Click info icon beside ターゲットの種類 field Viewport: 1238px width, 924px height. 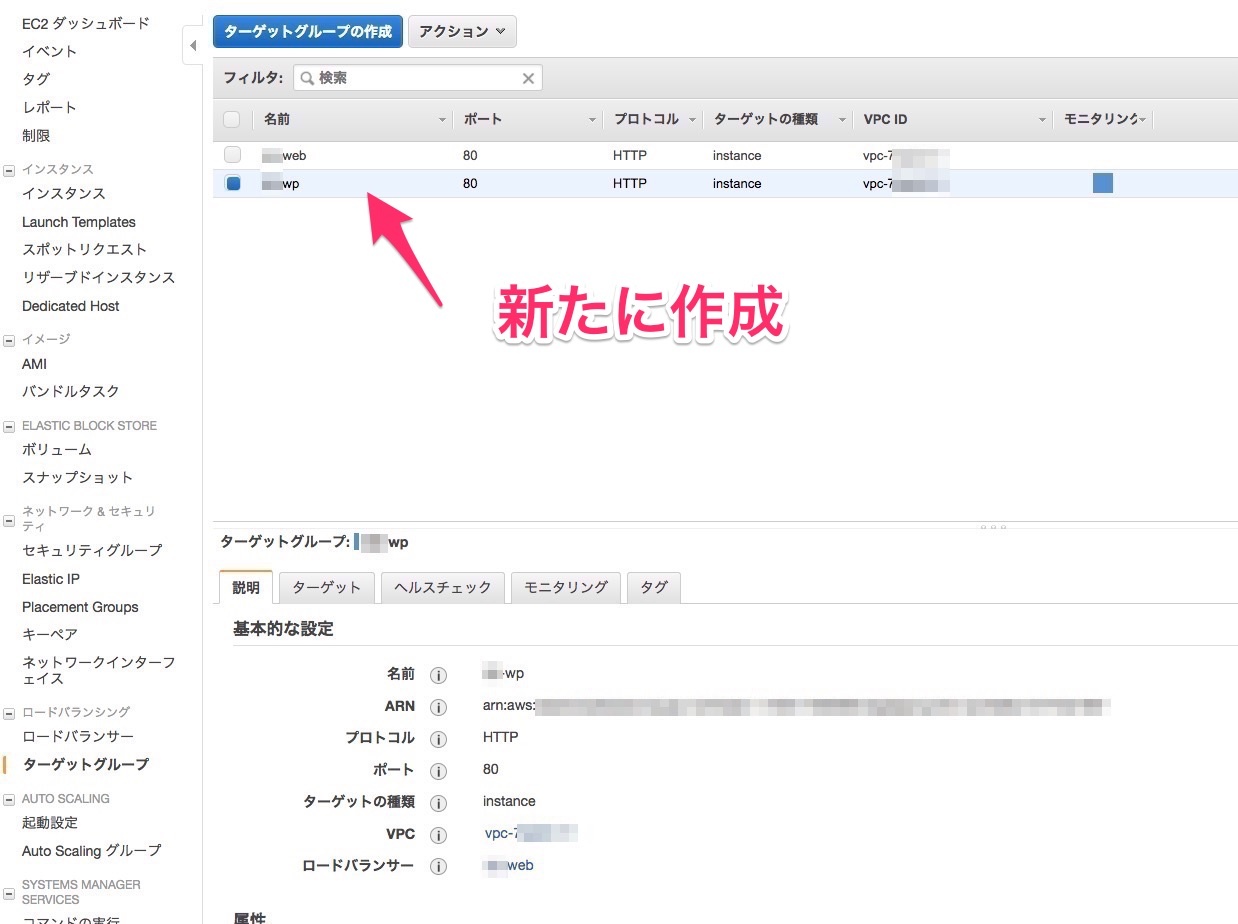[438, 803]
